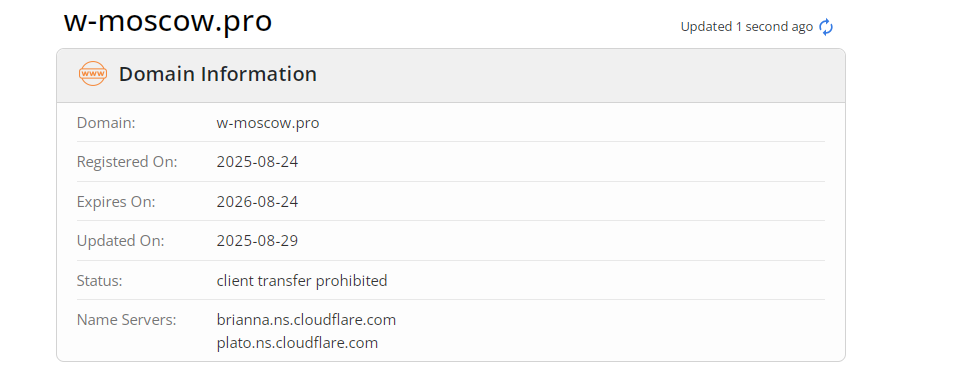
Task: Click the Updated On: label
Action: tap(121, 241)
